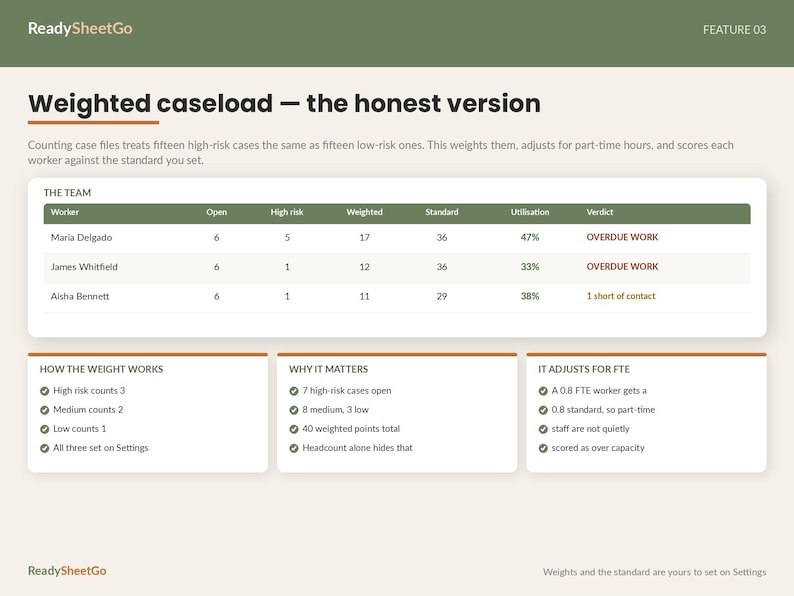
Task: Click the ReadySheetGo logo in the header
Action: click(80, 28)
